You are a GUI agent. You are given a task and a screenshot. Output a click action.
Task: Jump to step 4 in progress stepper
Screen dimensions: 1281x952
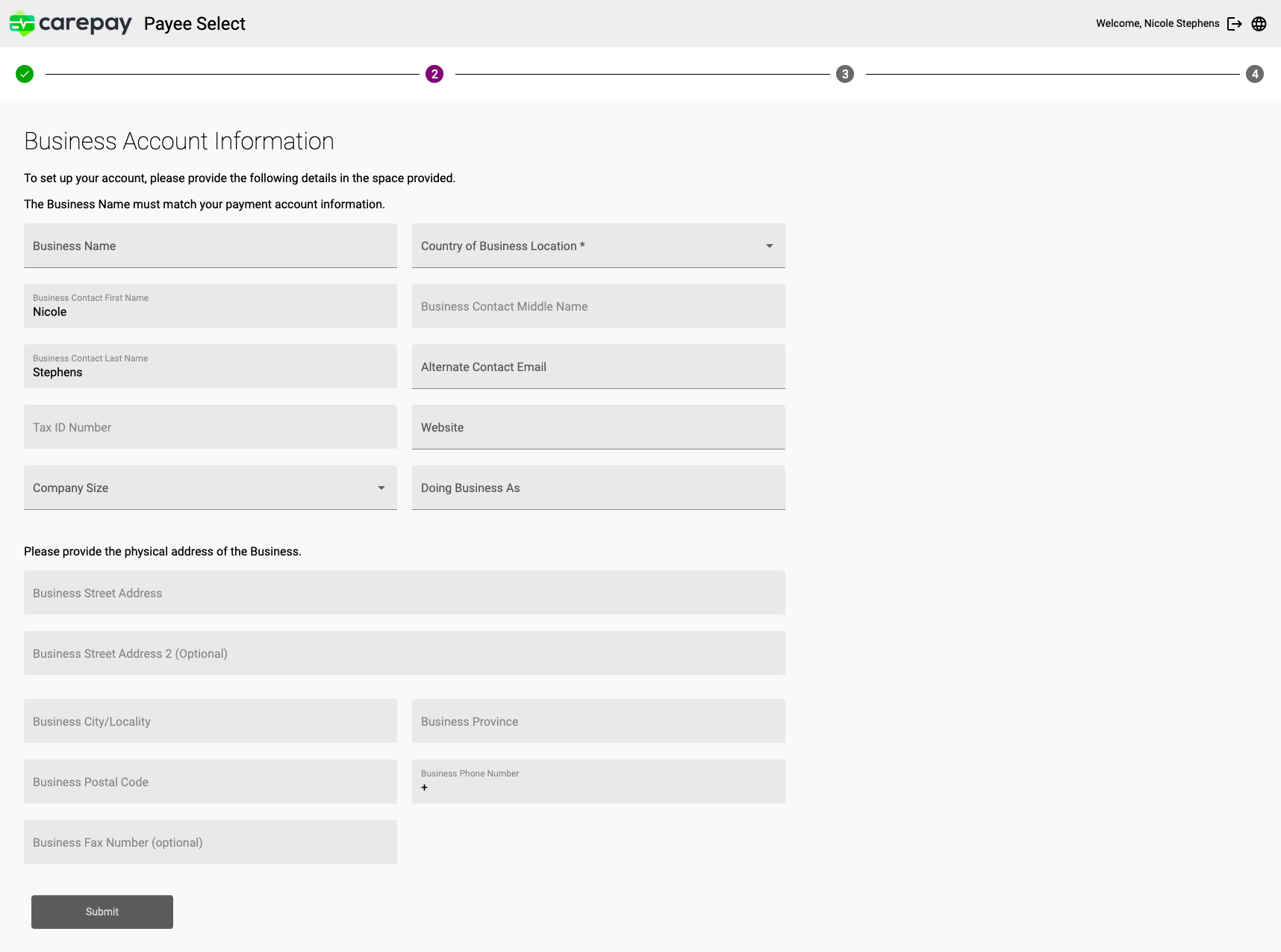tap(1254, 74)
